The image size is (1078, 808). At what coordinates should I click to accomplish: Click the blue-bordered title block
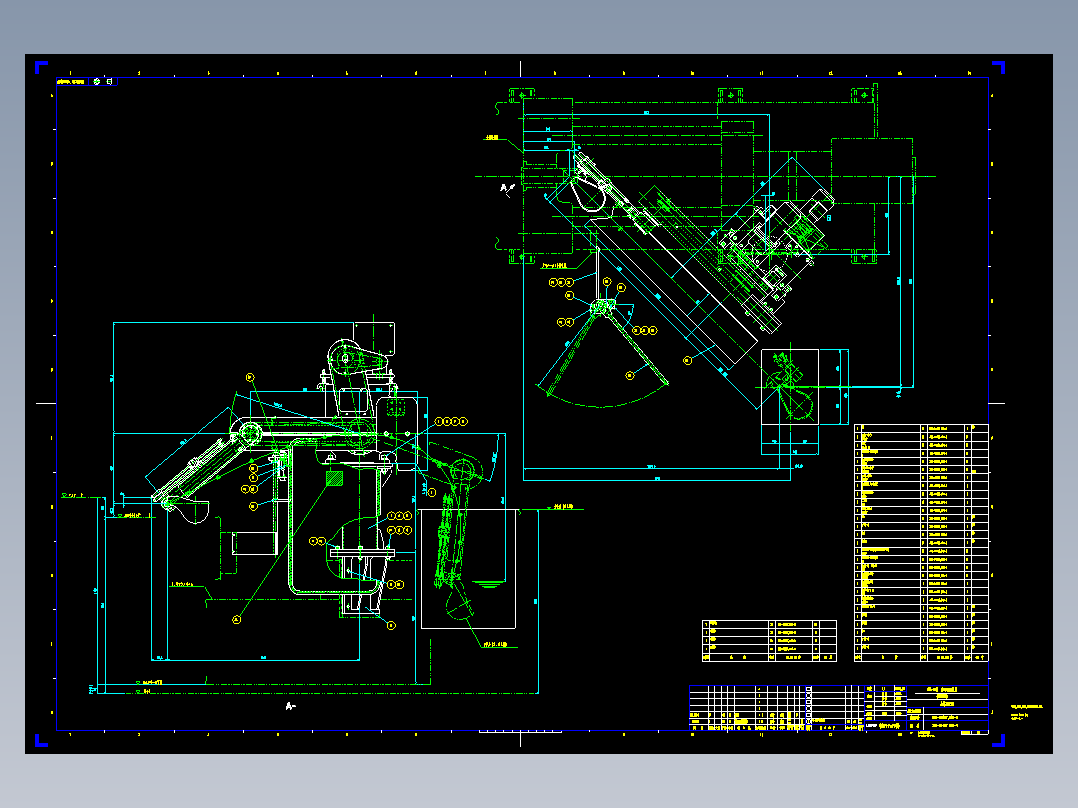tap(839, 708)
